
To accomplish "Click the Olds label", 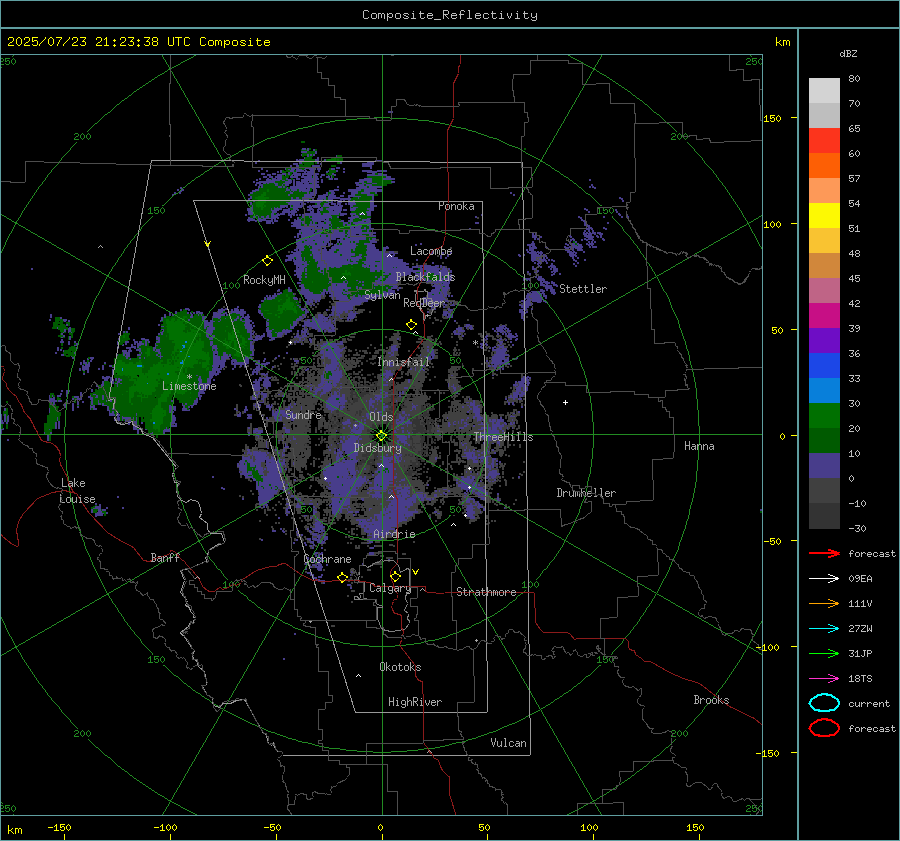I will (381, 417).
